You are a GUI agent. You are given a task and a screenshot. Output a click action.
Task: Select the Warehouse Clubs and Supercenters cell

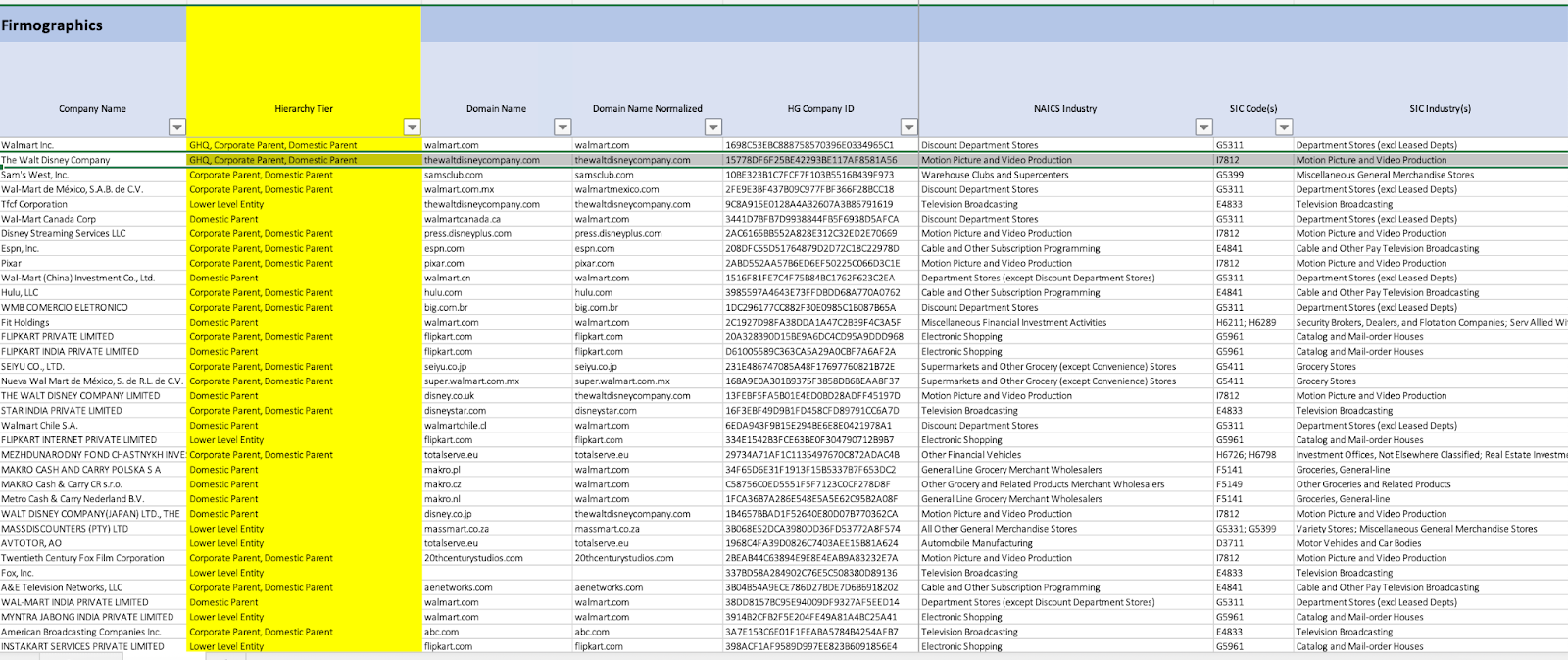tap(995, 175)
